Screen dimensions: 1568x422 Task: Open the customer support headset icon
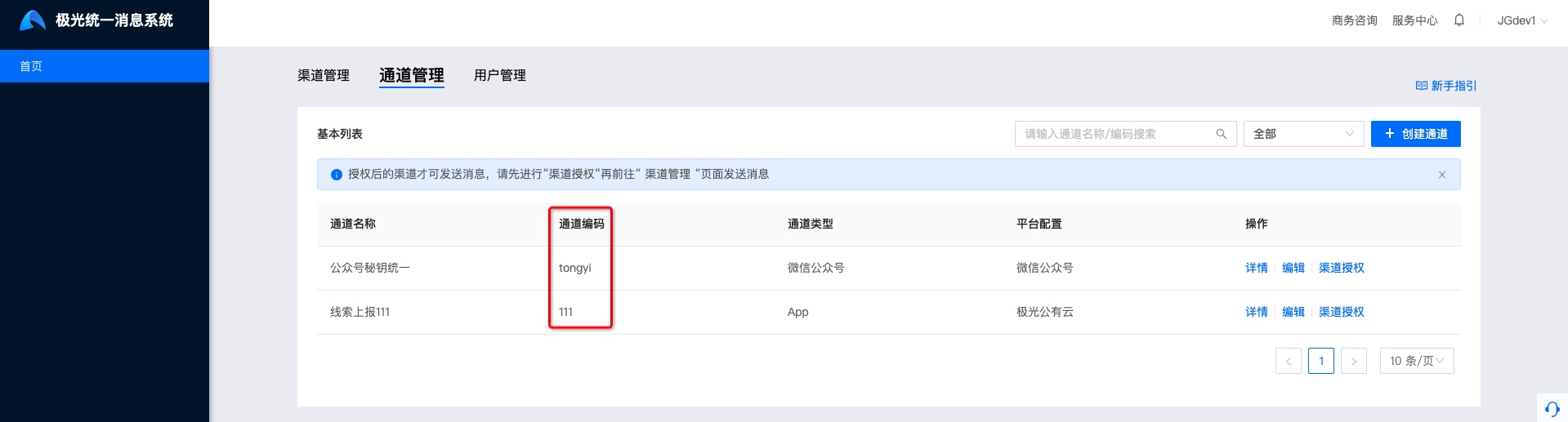coord(1552,409)
